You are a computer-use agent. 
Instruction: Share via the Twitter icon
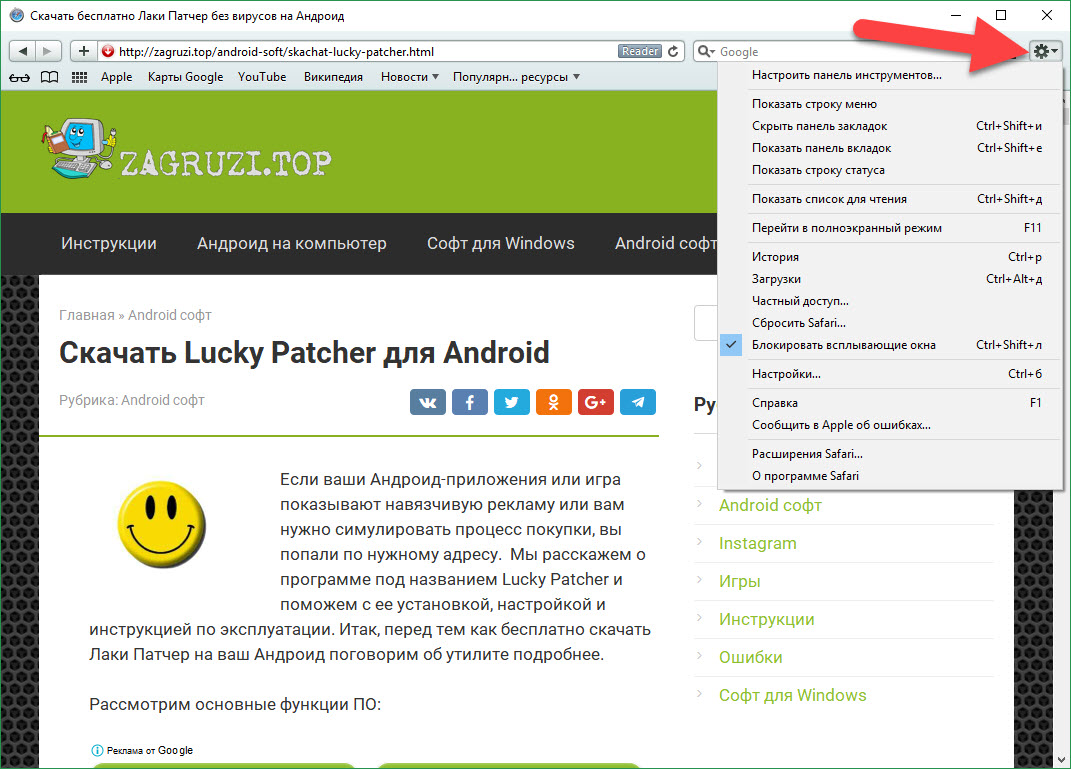tap(512, 402)
